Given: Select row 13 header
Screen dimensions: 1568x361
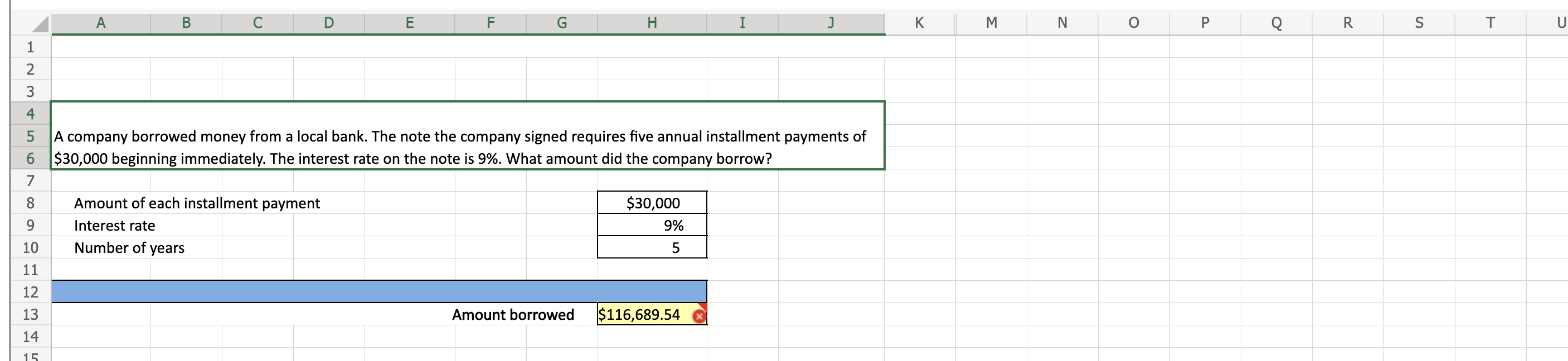Looking at the screenshot, I should (x=31, y=314).
